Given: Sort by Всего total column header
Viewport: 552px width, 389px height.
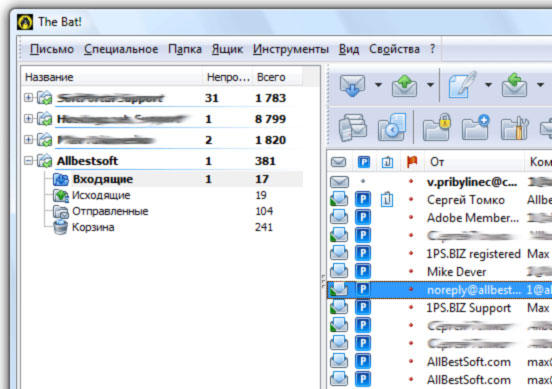Looking at the screenshot, I should pyautogui.click(x=277, y=77).
